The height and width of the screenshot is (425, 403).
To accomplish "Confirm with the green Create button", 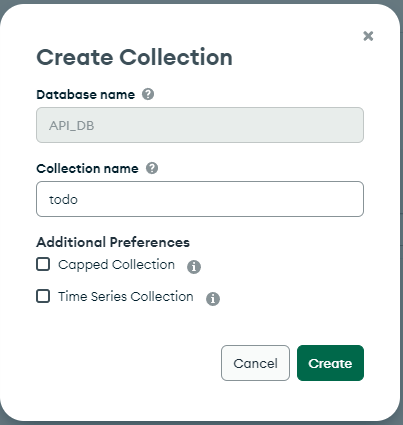I will pyautogui.click(x=330, y=363).
